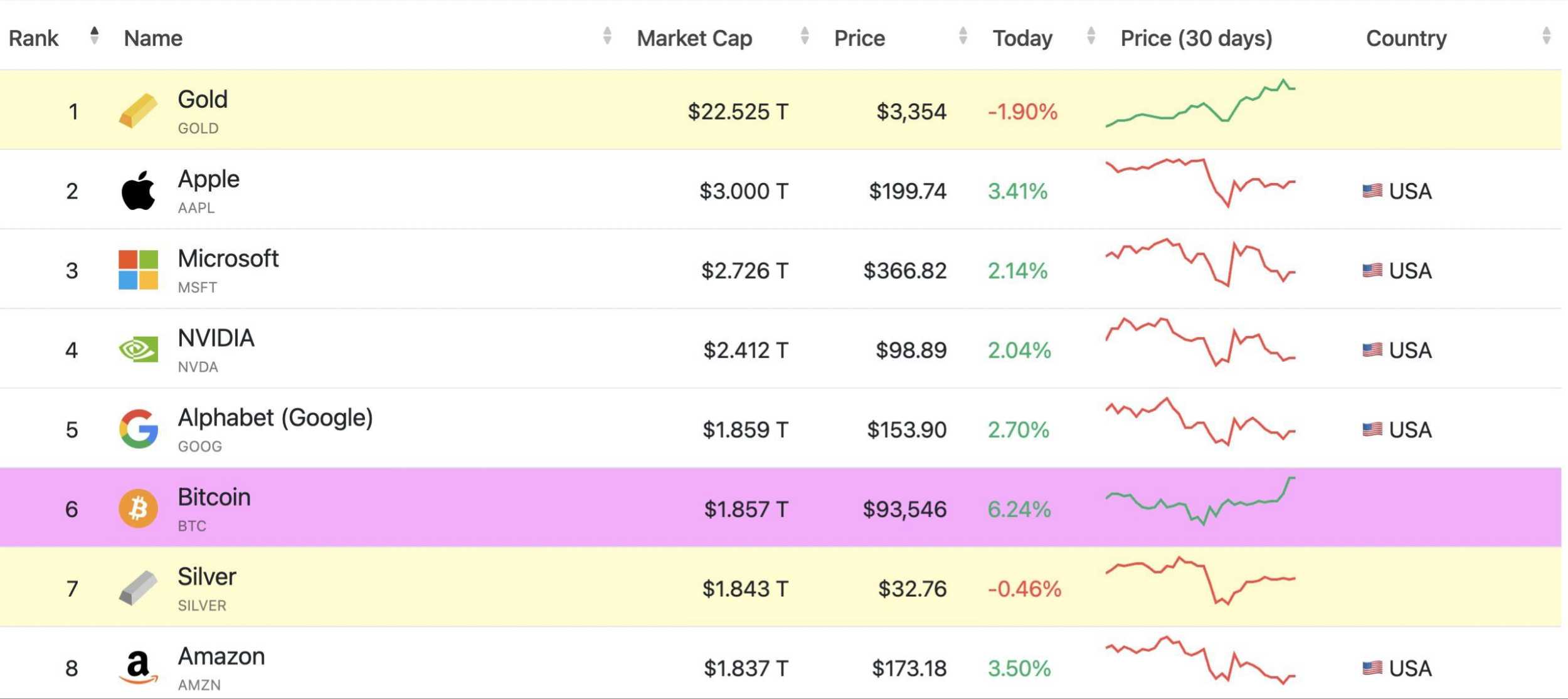The image size is (1568, 699).
Task: Open the Alphabet (Google) name link
Action: [275, 418]
